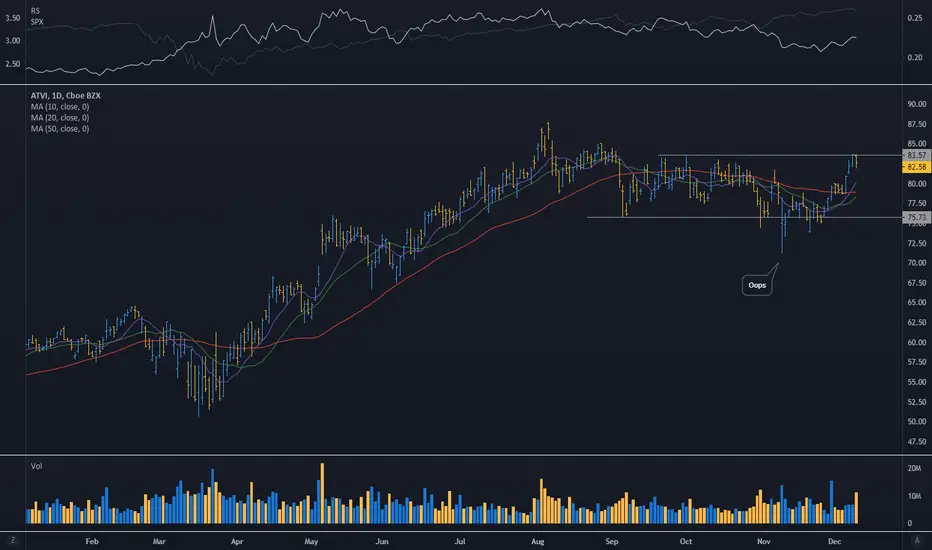Click the 83.57 horizontal line price label
The width and height of the screenshot is (932, 550).
(916, 155)
